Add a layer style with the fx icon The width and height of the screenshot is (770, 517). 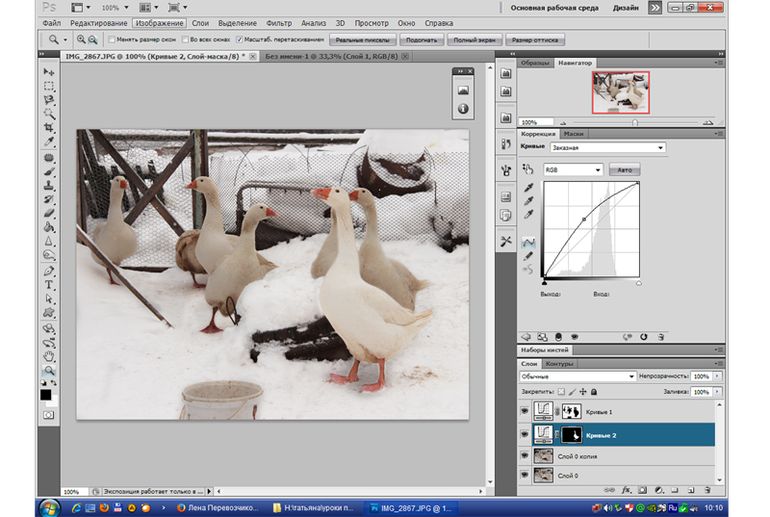(626, 490)
